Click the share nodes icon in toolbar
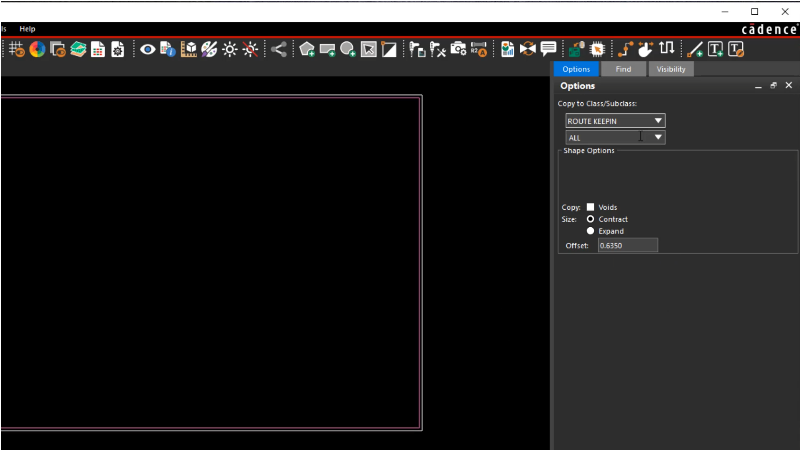Viewport: 800px width, 450px height. tap(279, 49)
